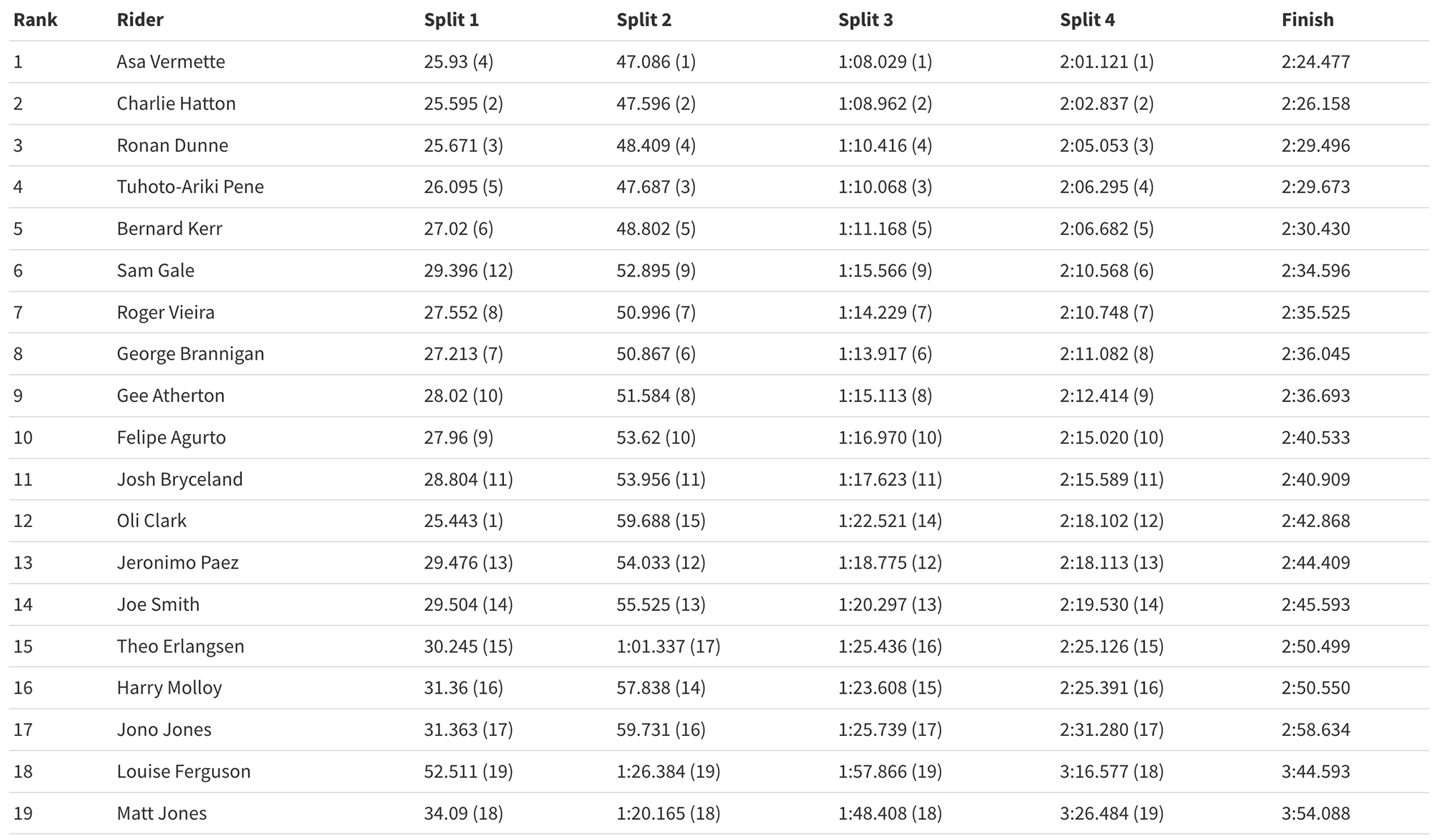Image resolution: width=1436 pixels, height=840 pixels.
Task: Click rider name Asa Vermette
Action: pyautogui.click(x=171, y=61)
